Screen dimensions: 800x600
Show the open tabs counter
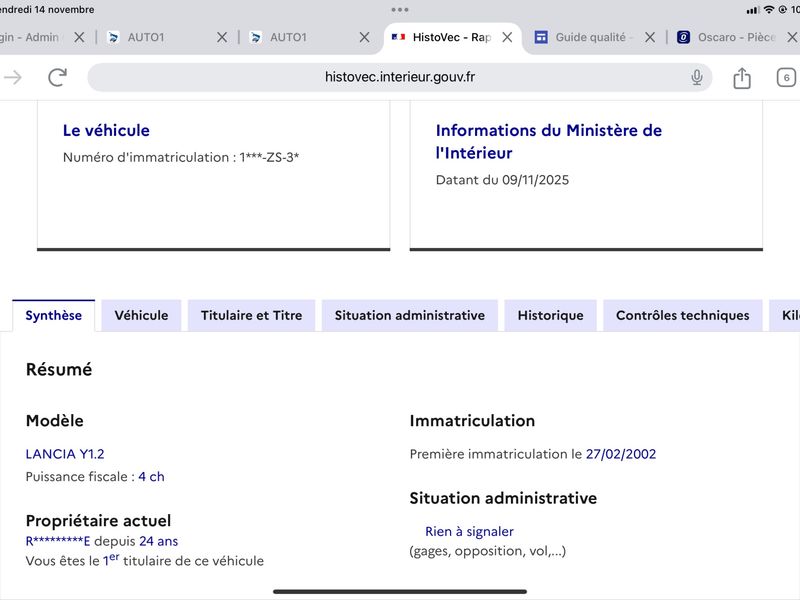[x=786, y=78]
